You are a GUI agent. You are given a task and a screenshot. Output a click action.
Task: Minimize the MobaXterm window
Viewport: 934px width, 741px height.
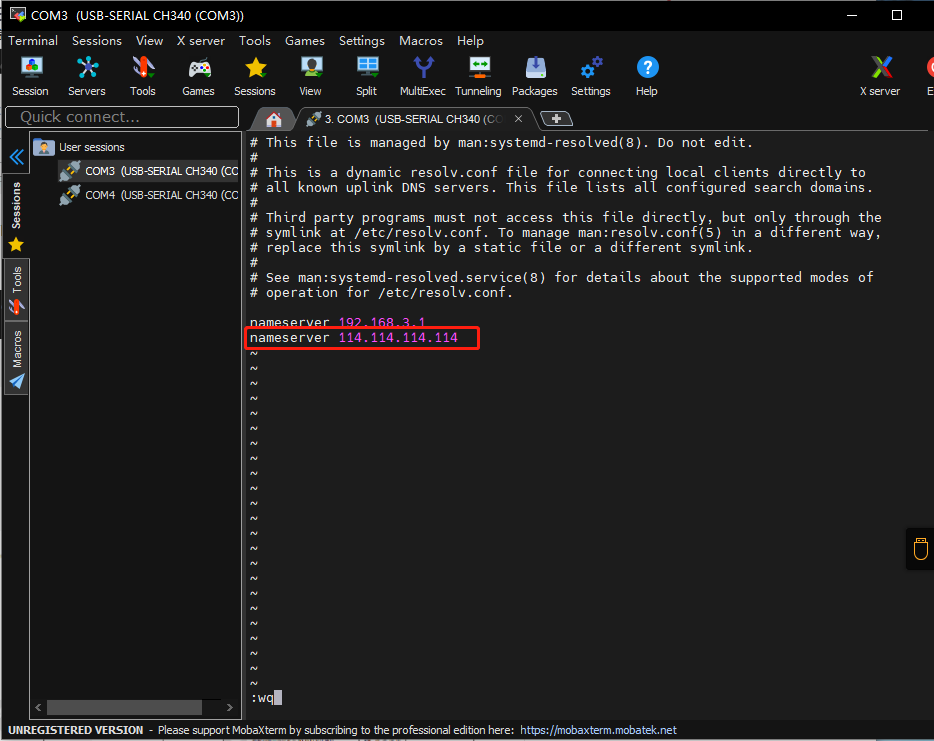(852, 15)
